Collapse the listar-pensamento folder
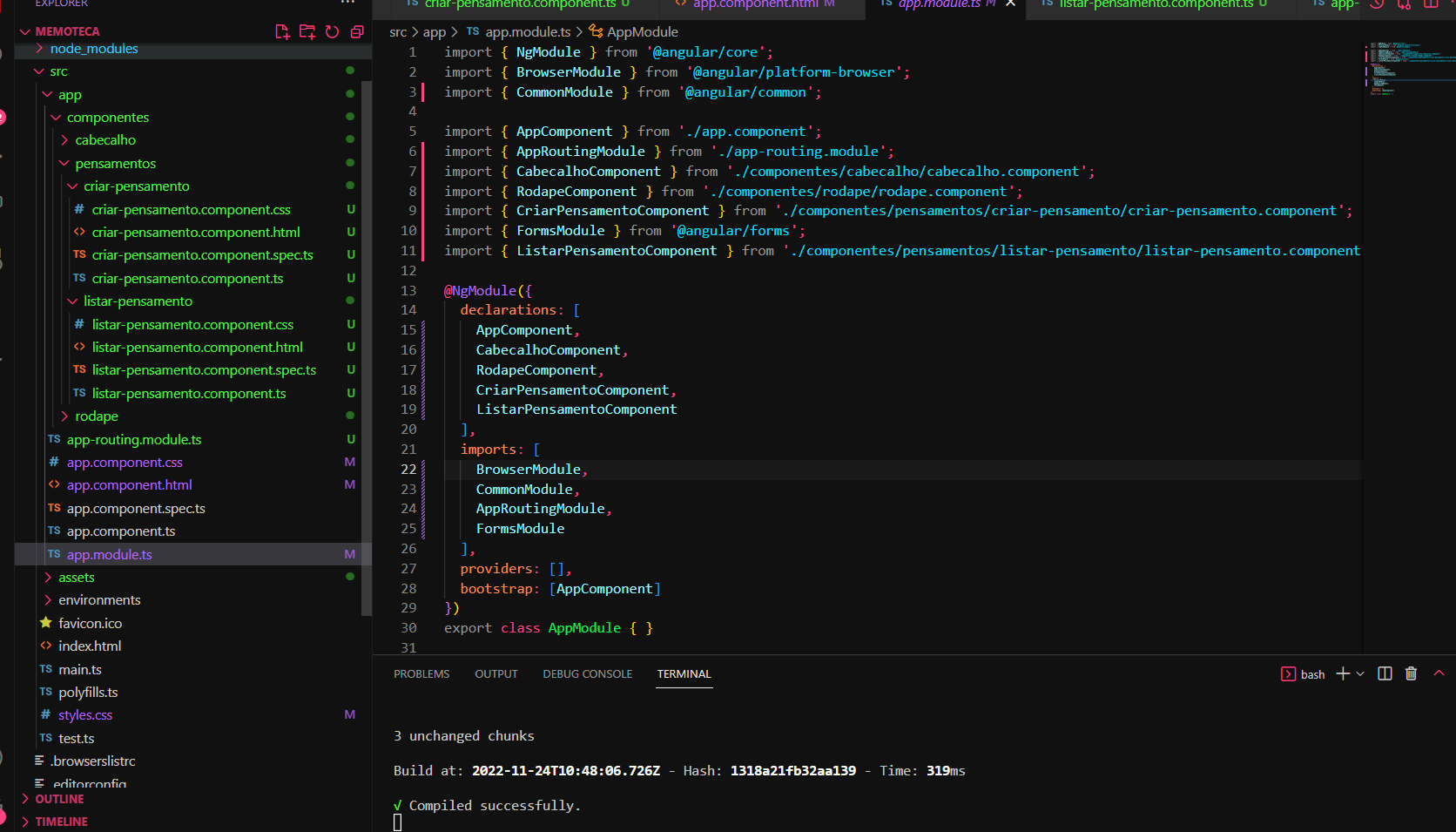The height and width of the screenshot is (832, 1456). tap(138, 301)
